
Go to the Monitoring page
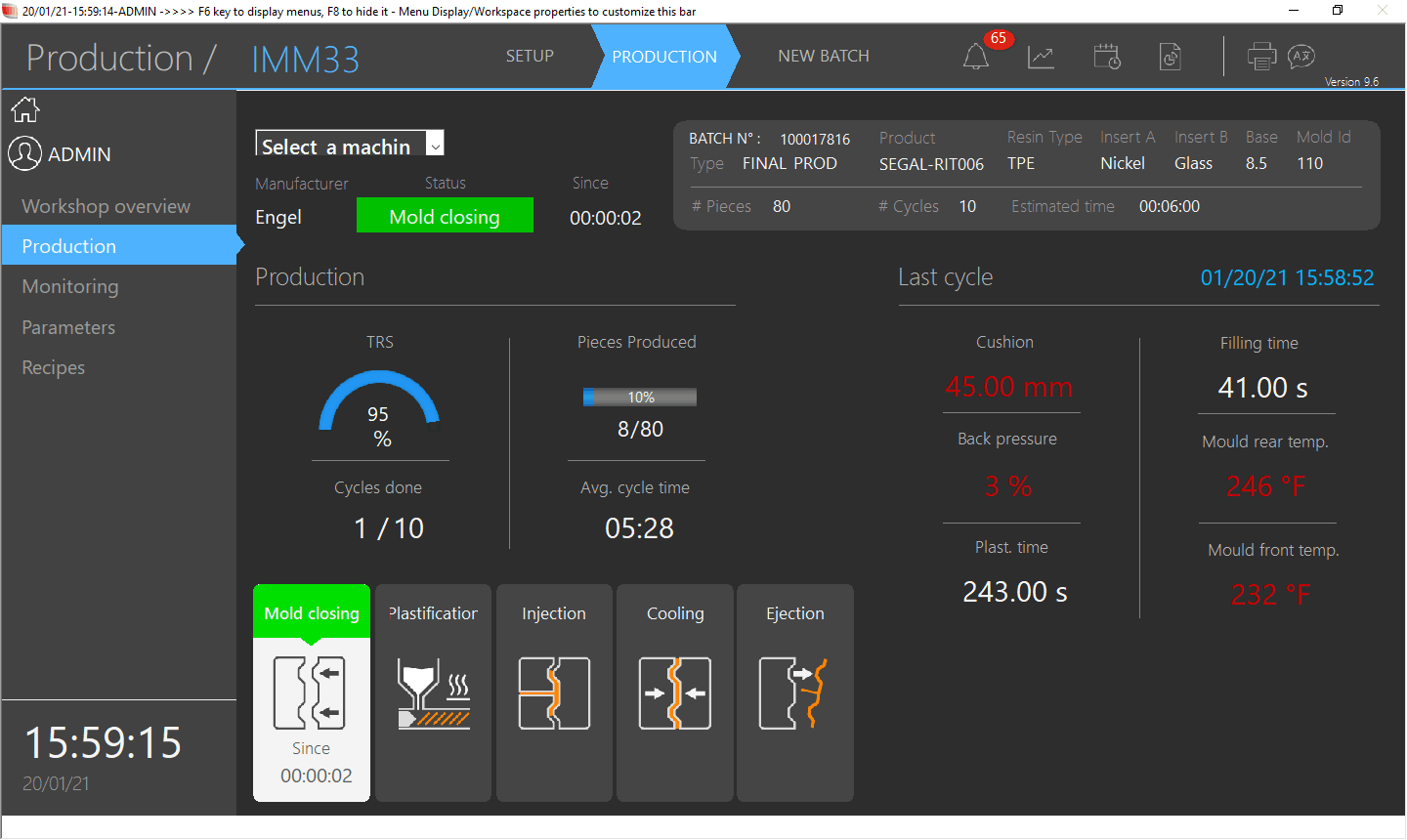70,286
